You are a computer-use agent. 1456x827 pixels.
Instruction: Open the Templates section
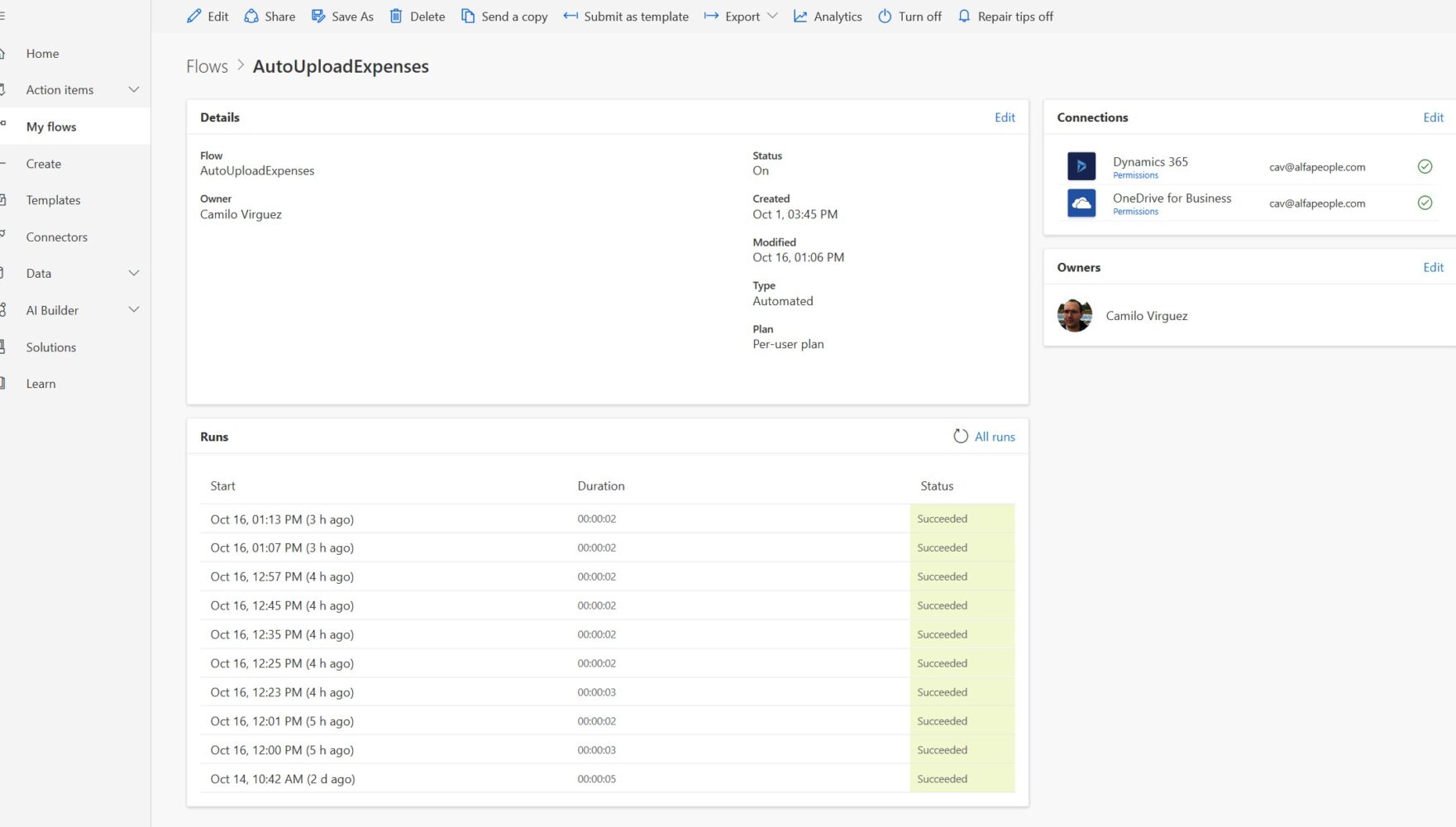coord(53,199)
